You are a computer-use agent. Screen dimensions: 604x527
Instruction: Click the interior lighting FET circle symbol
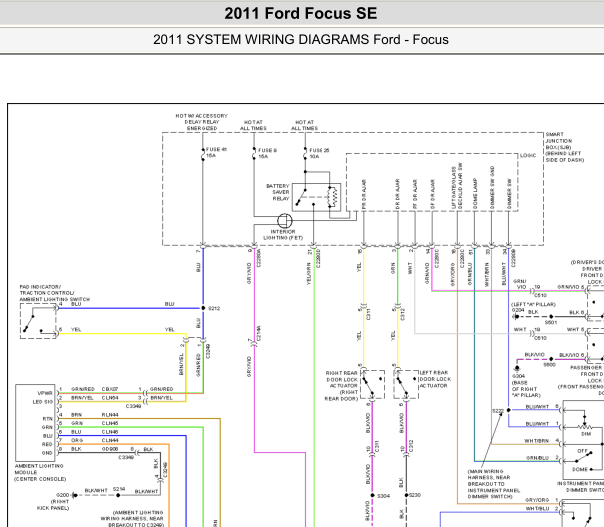[285, 221]
